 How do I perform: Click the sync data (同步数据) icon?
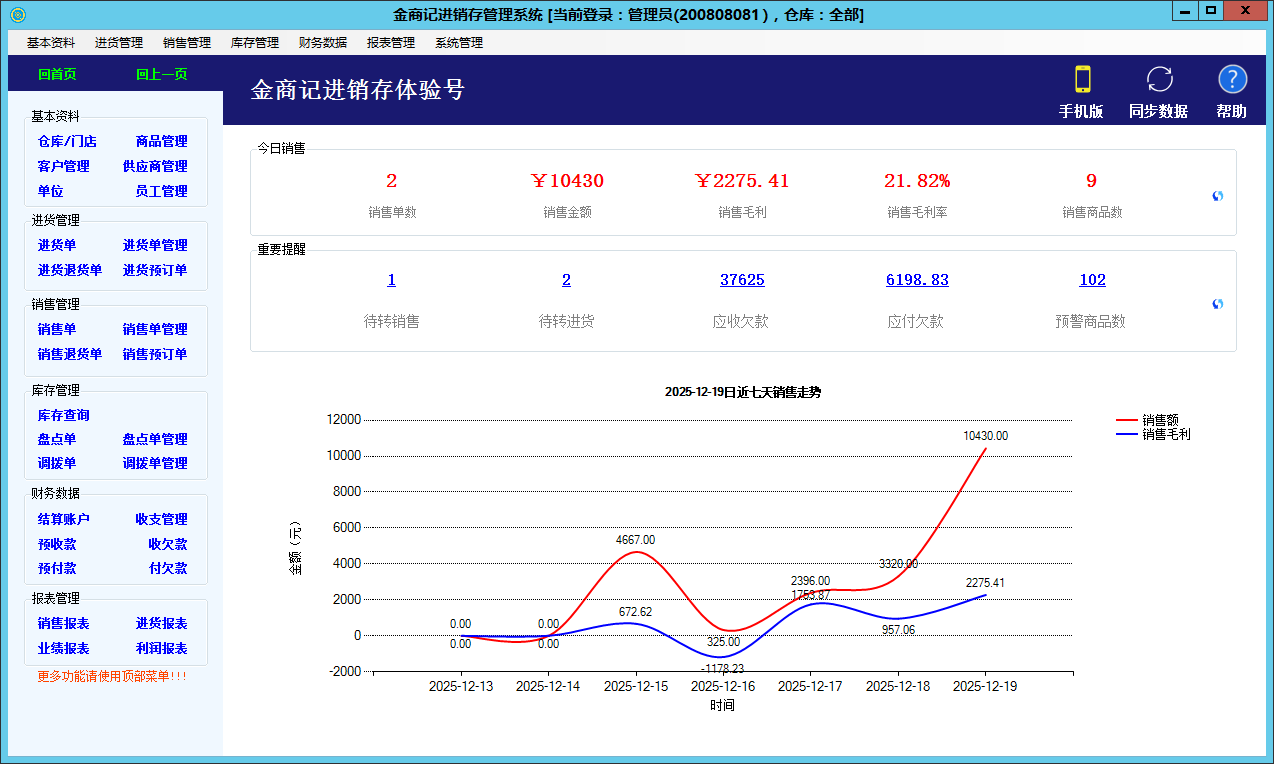pyautogui.click(x=1159, y=80)
